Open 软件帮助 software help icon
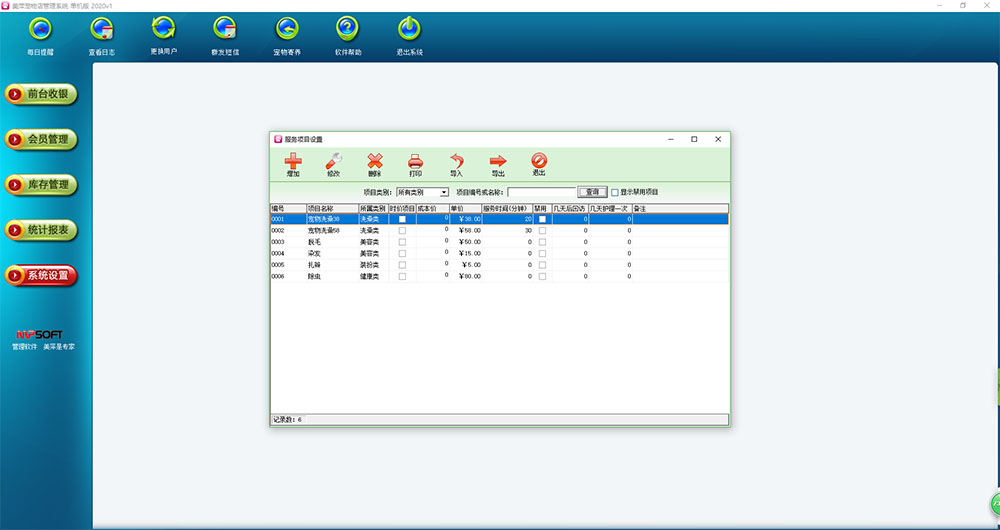 pyautogui.click(x=347, y=30)
